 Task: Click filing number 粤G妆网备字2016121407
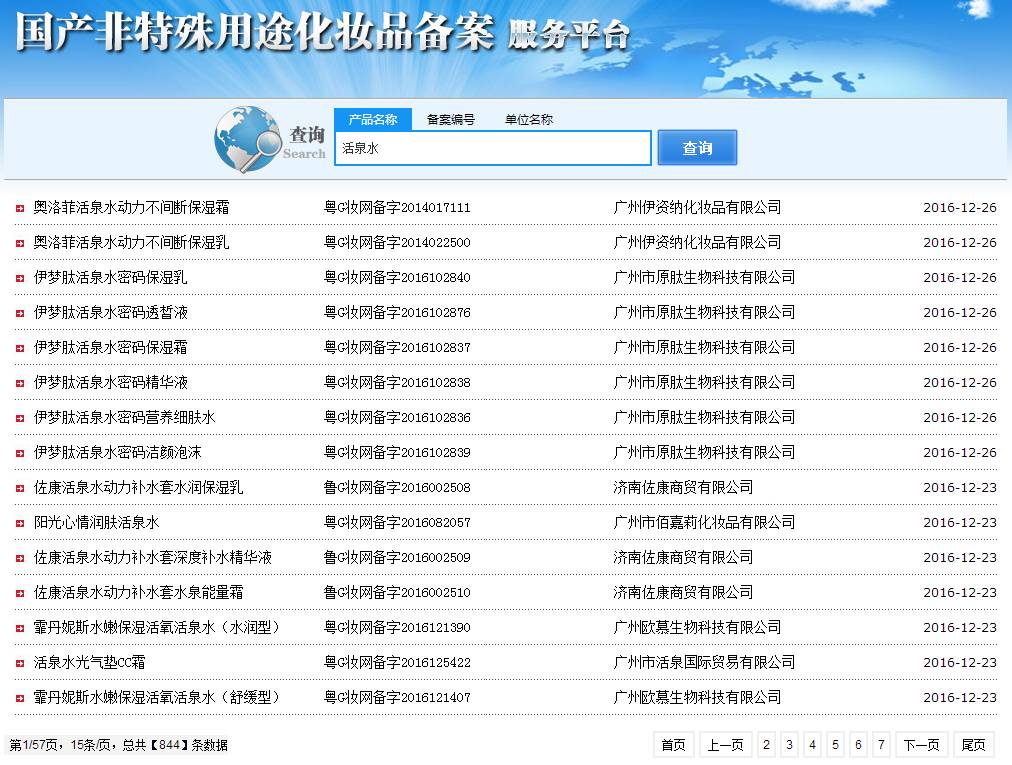point(397,697)
